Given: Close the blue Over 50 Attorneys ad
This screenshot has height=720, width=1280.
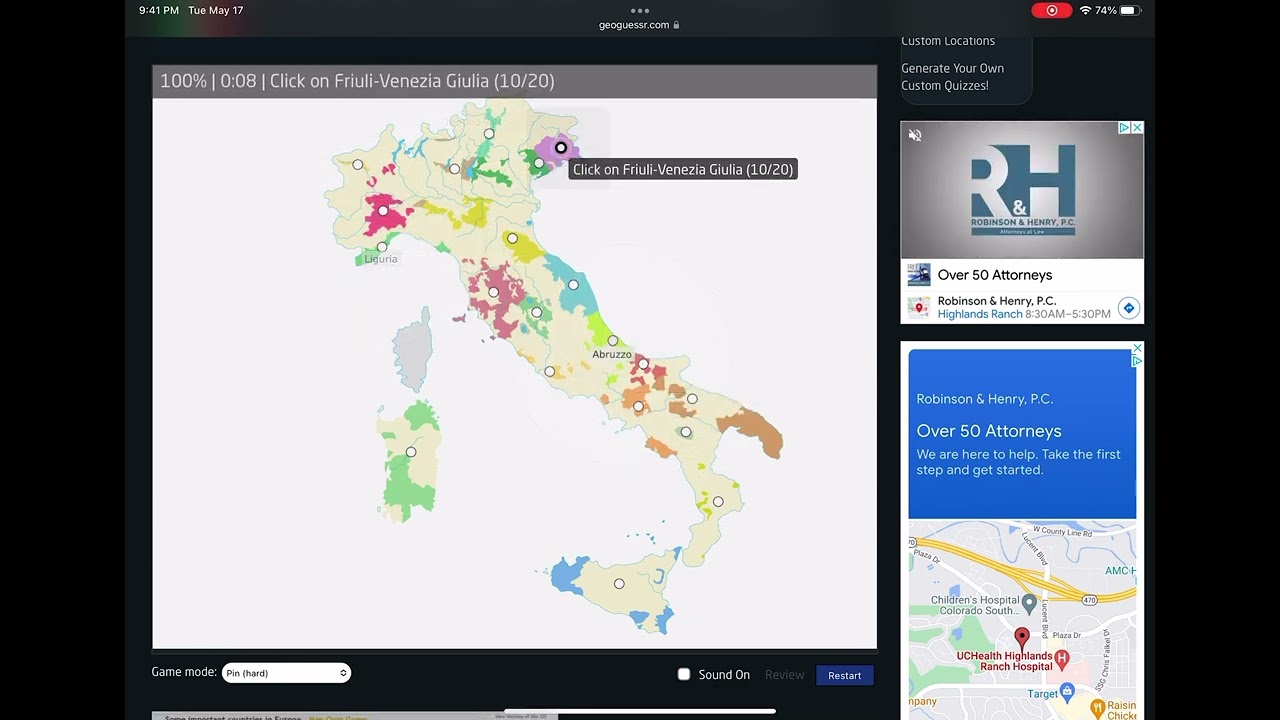Looking at the screenshot, I should [x=1137, y=348].
